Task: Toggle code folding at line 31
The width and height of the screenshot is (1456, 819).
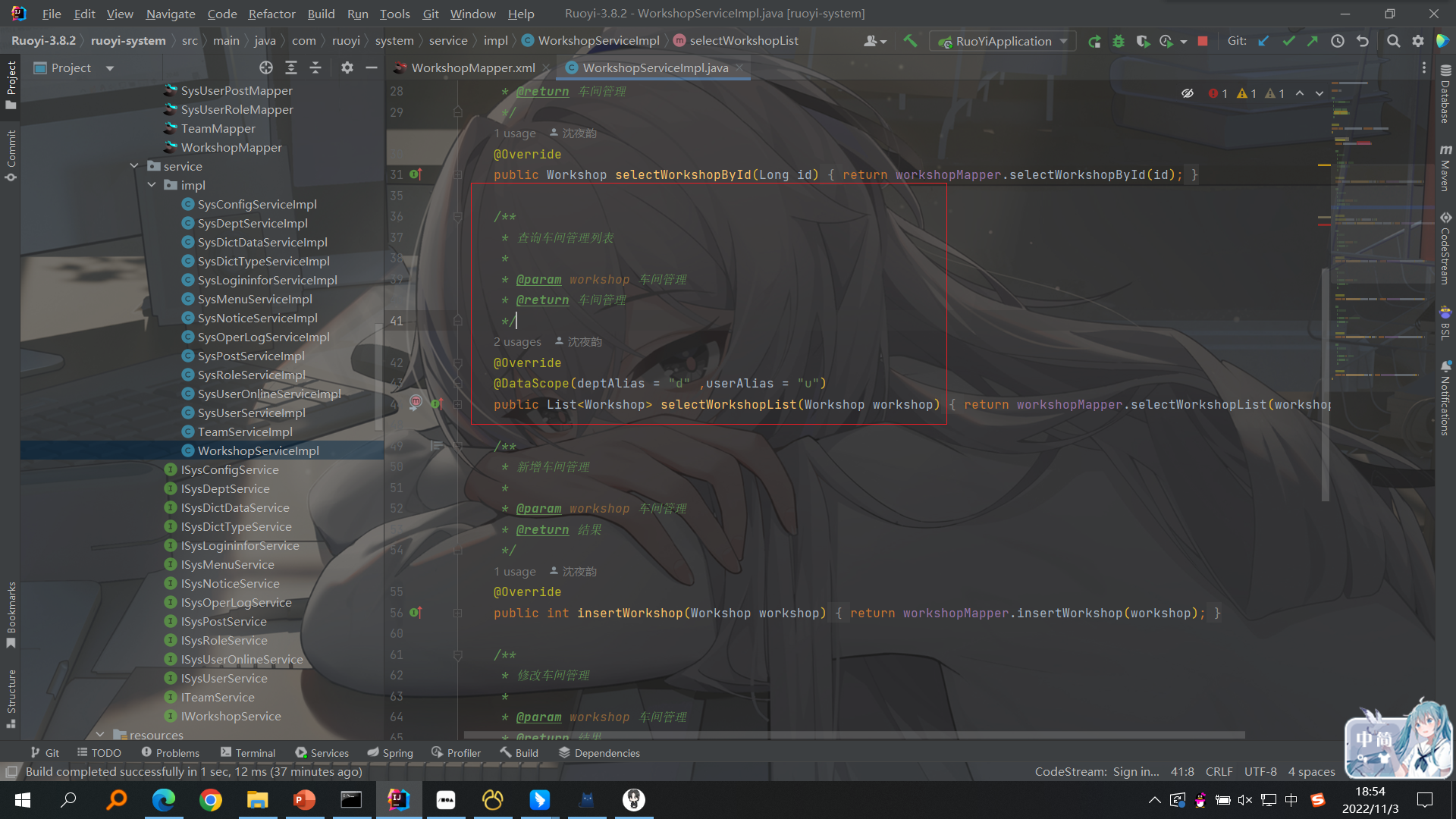Action: point(458,174)
